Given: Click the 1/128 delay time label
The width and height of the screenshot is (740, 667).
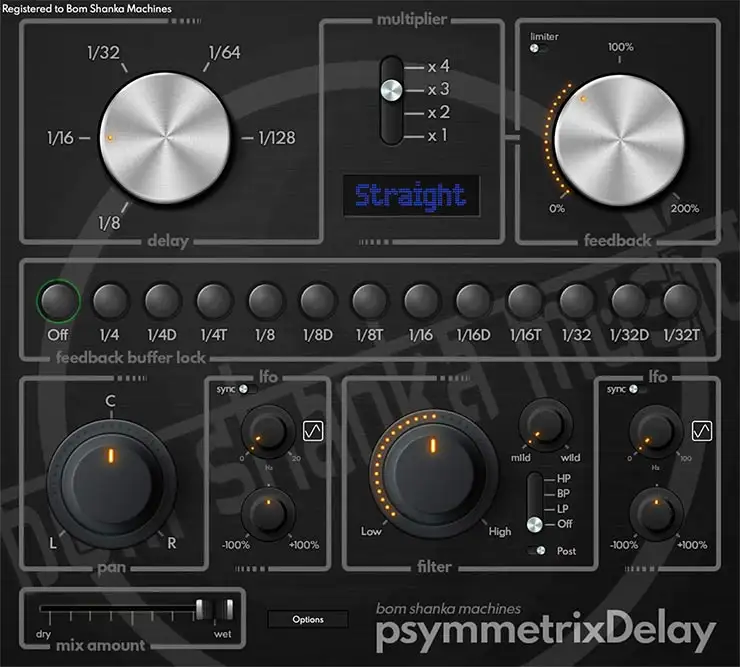Looking at the screenshot, I should pyautogui.click(x=277, y=138).
